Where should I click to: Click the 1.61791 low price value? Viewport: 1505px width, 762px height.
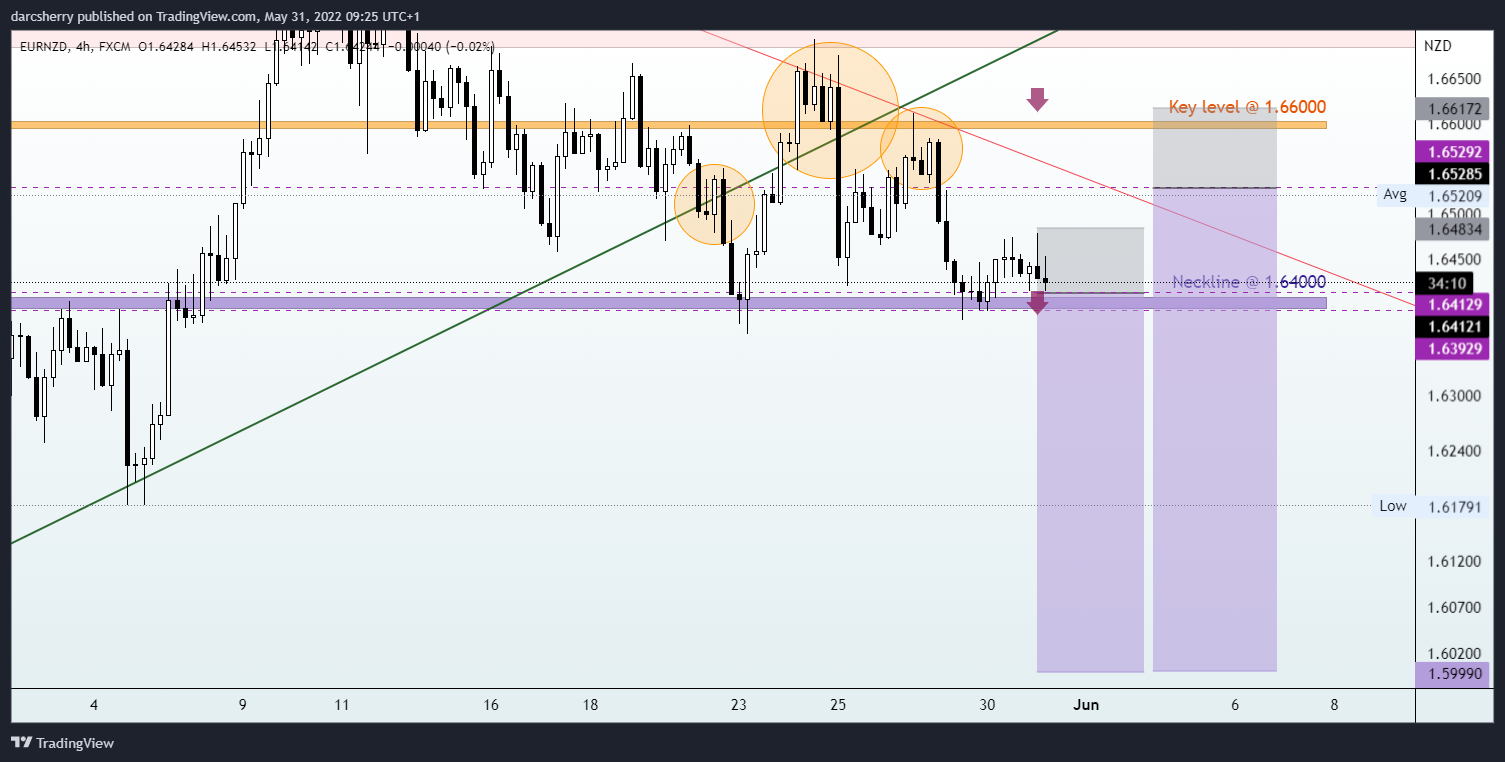pos(1454,506)
